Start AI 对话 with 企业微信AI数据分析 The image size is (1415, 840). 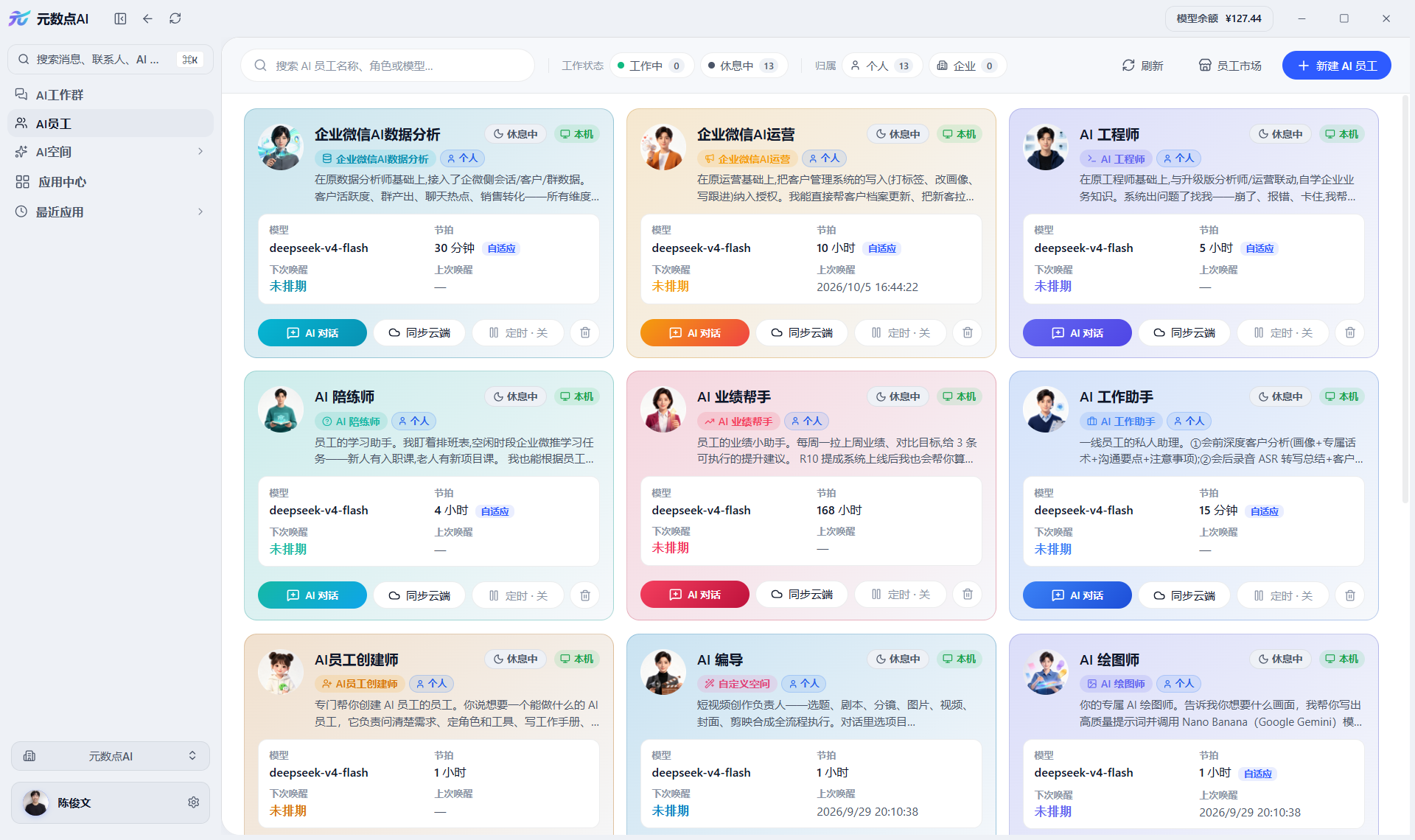[312, 333]
